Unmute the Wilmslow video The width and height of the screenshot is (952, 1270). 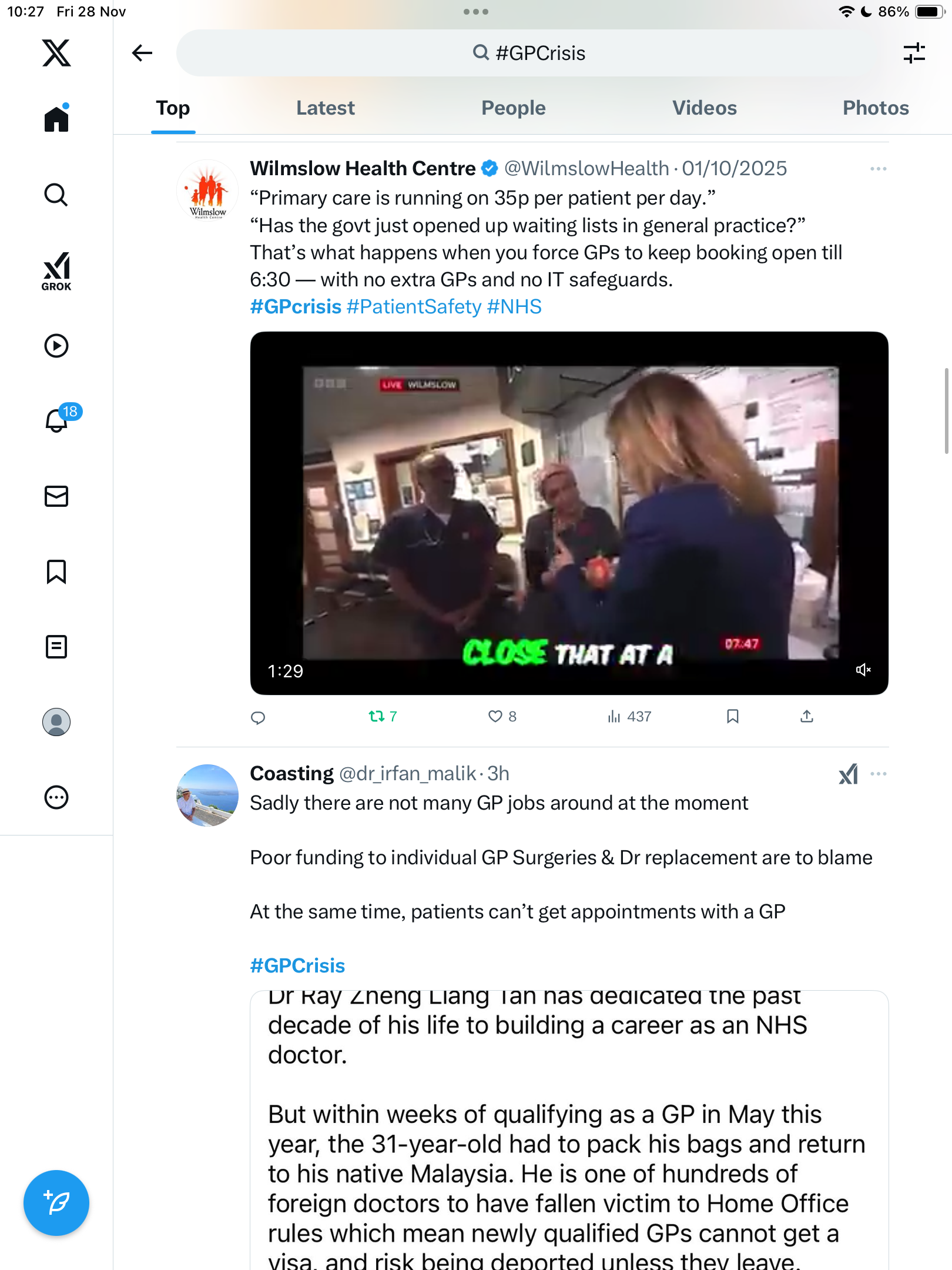coord(863,670)
